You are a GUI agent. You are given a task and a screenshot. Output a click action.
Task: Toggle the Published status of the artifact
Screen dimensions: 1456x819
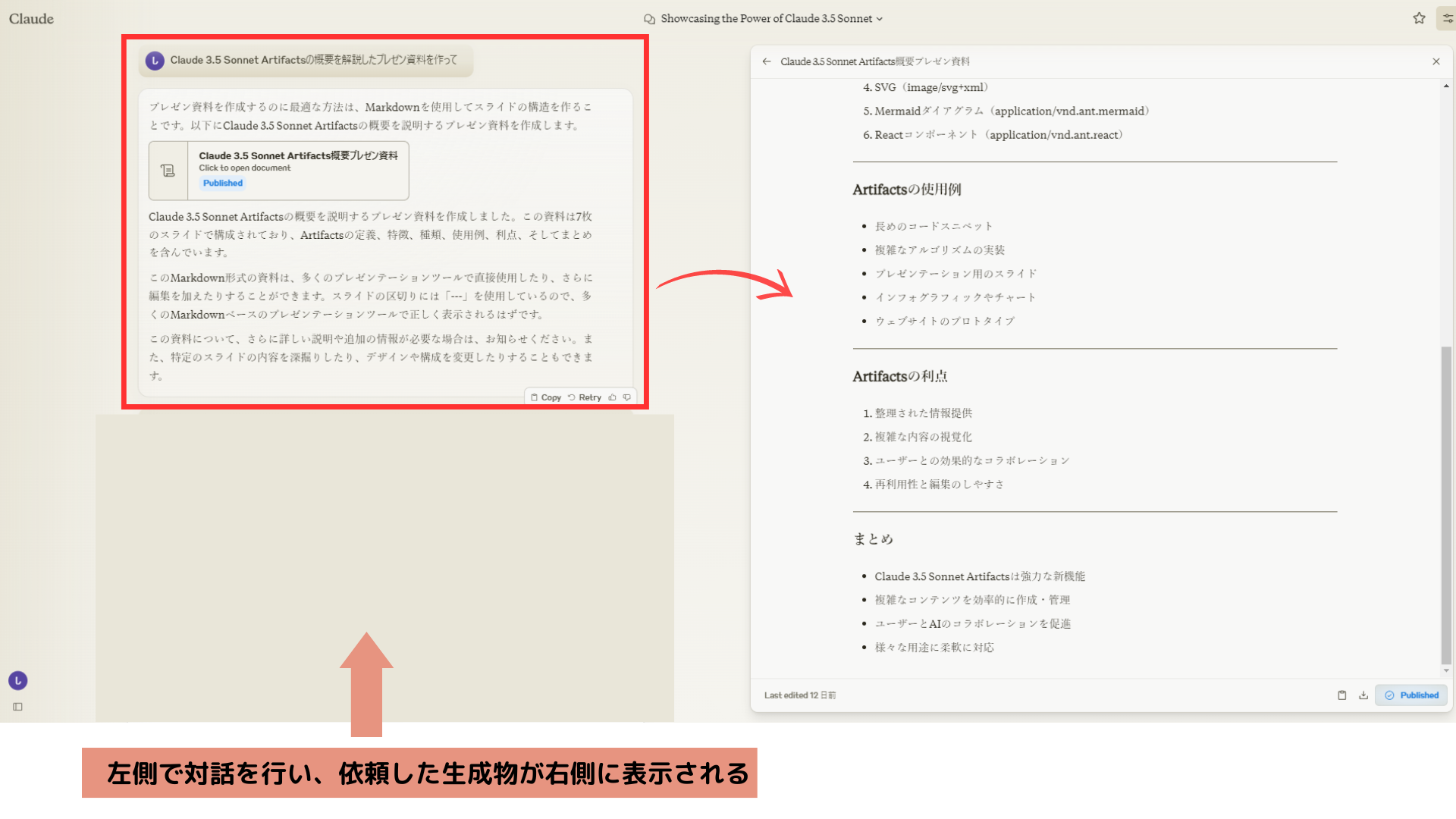(x=1410, y=695)
